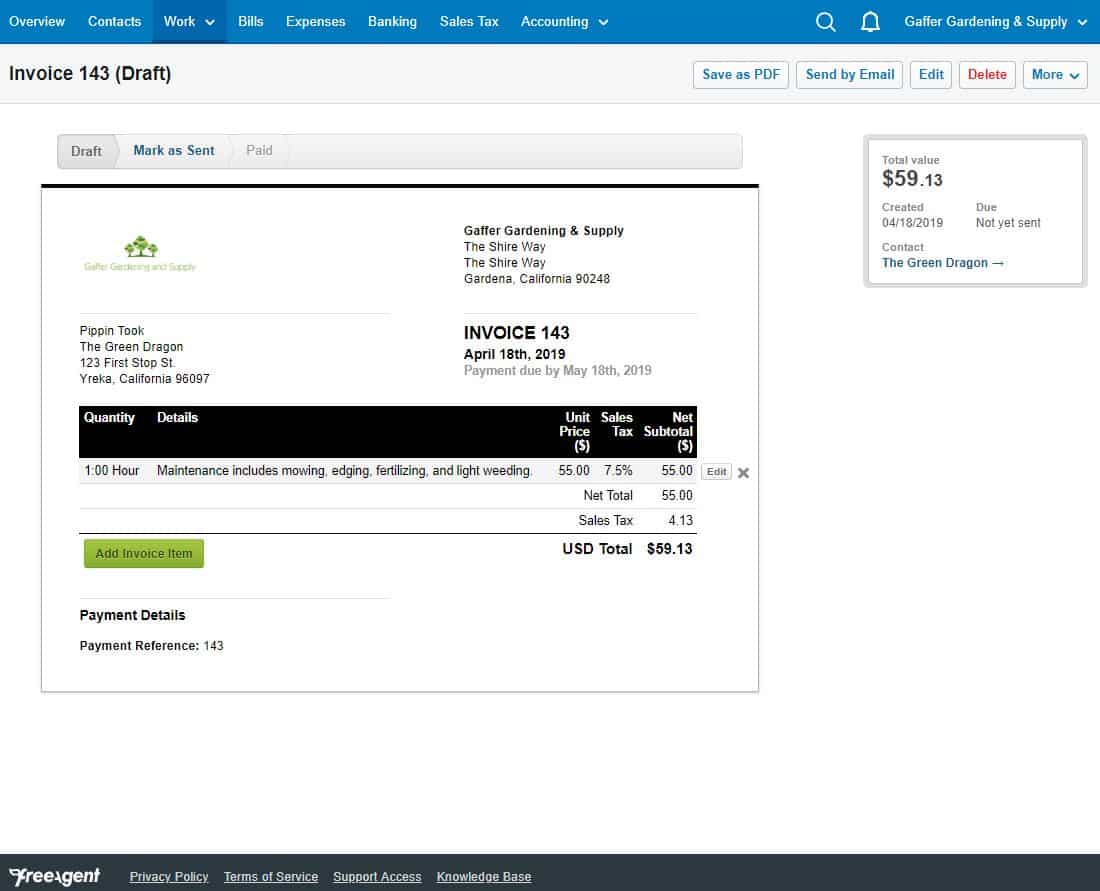This screenshot has width=1100, height=891.
Task: Open the Sales Tax section
Action: [469, 22]
